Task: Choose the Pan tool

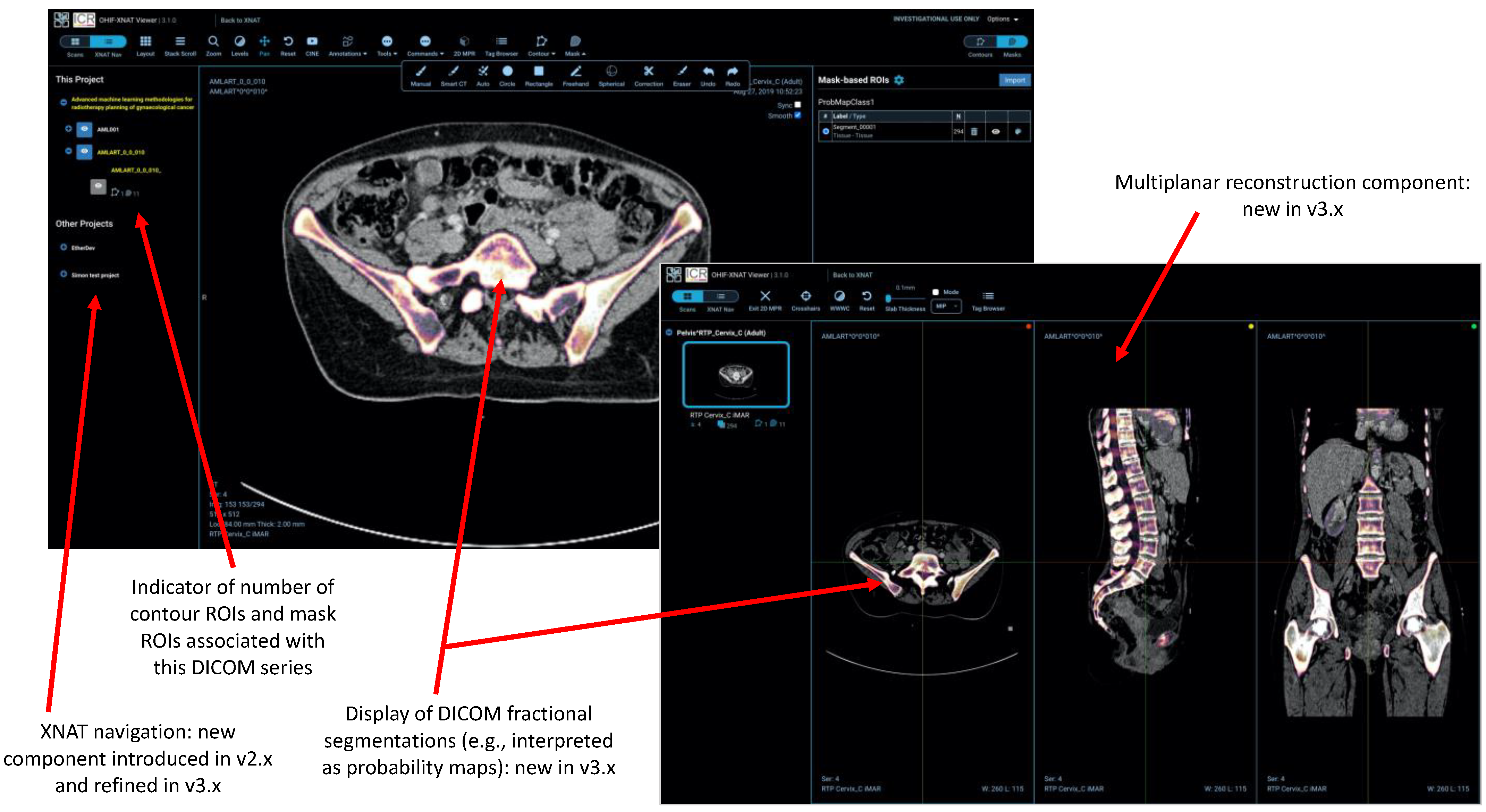Action: [264, 45]
